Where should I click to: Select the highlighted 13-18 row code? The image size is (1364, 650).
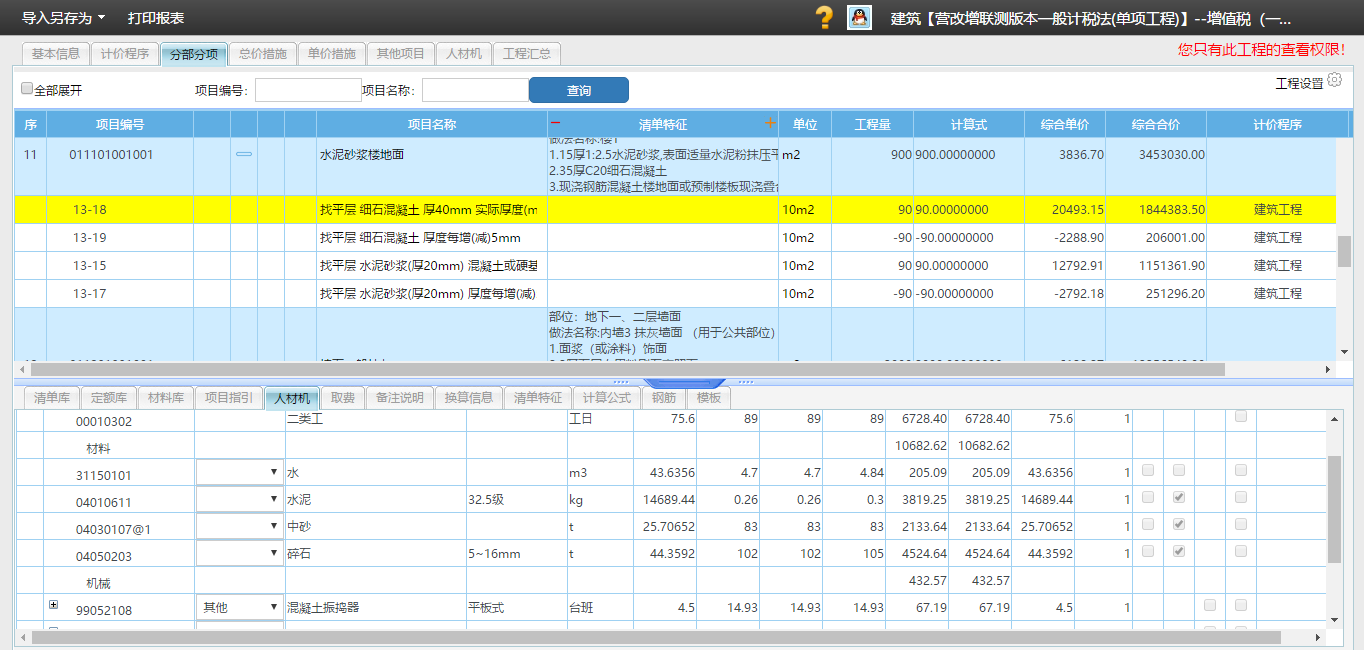[89, 210]
